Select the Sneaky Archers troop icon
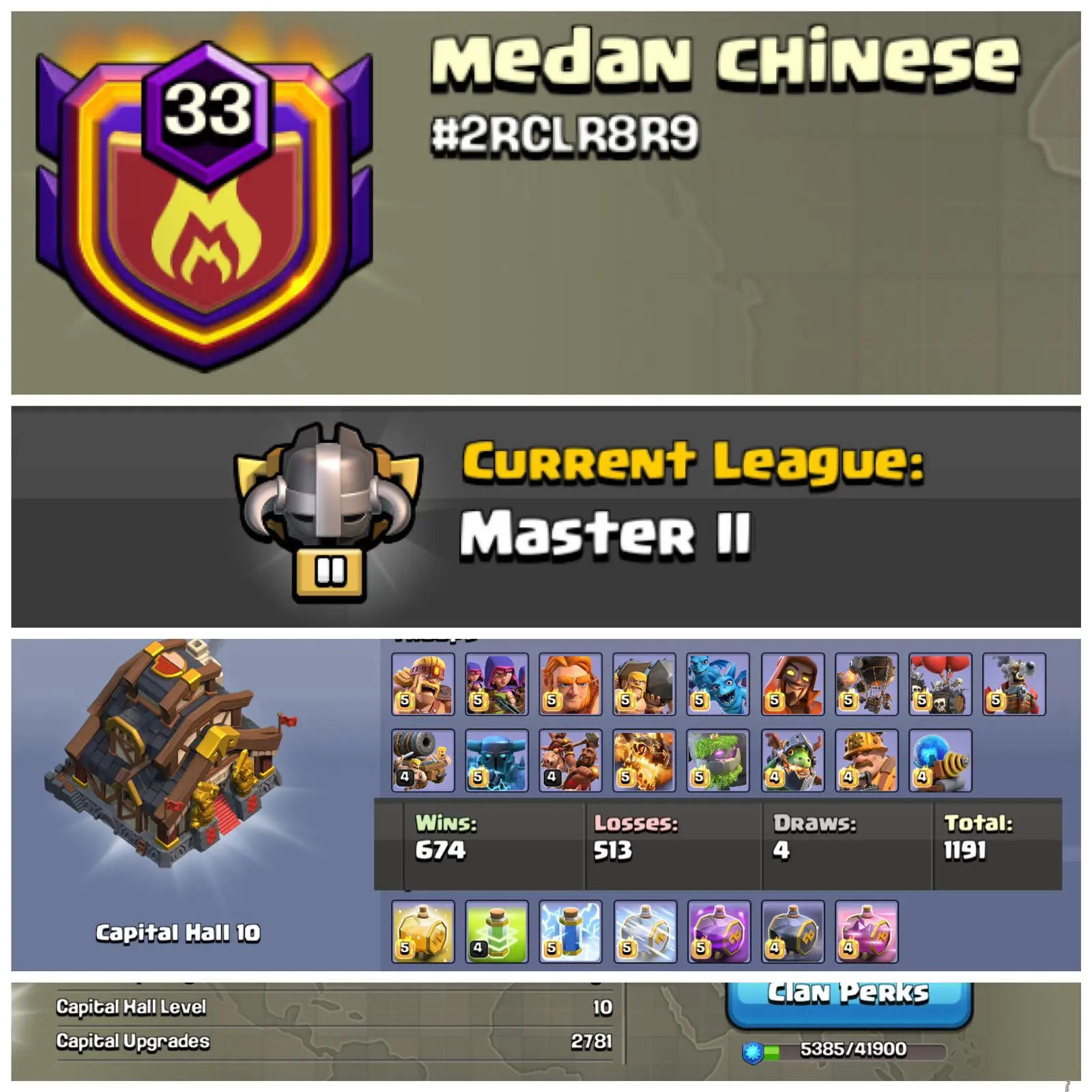Image resolution: width=1092 pixels, height=1092 pixels. click(x=497, y=684)
